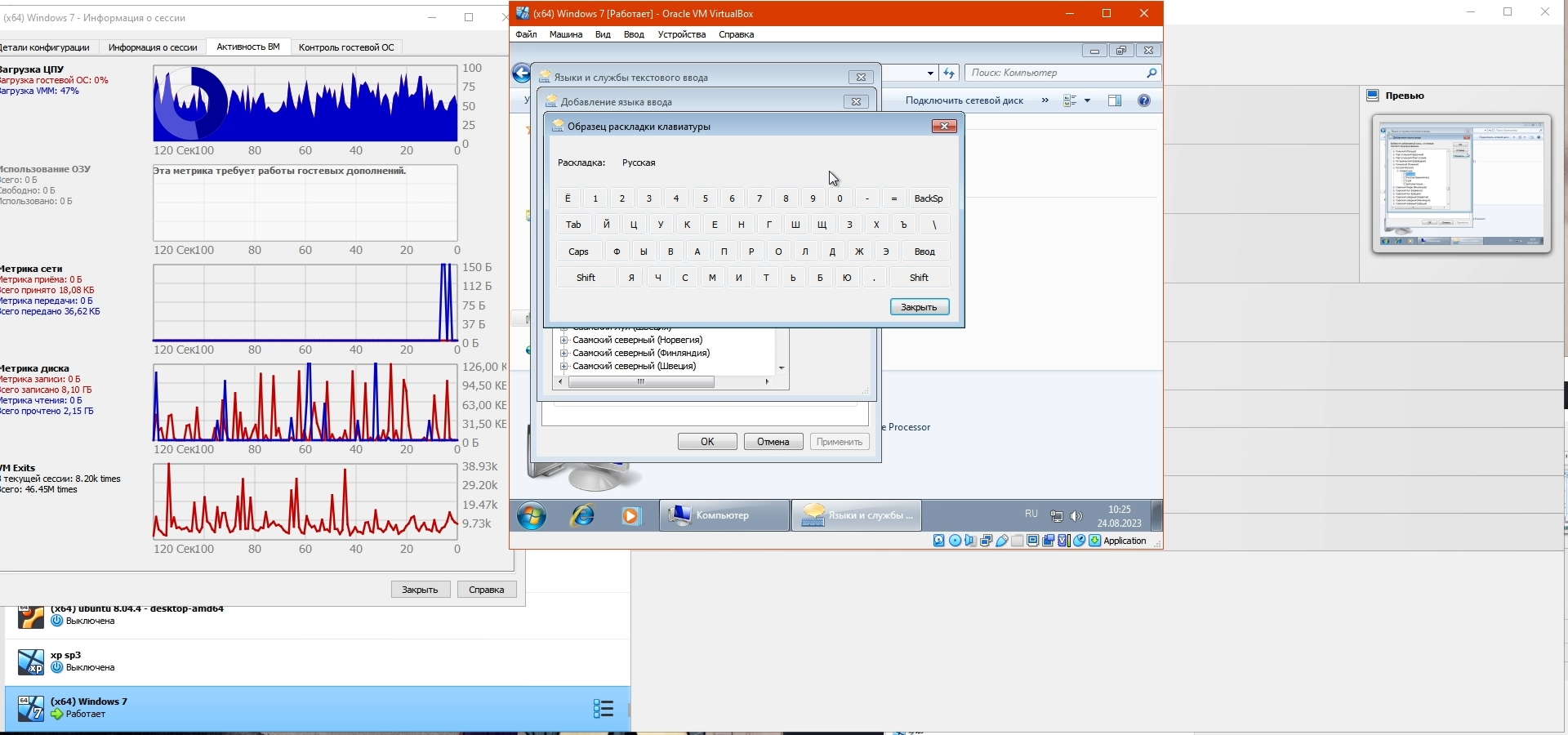The image size is (1568, 735).
Task: Open the Справка menu in VirtualBox
Action: click(x=736, y=34)
